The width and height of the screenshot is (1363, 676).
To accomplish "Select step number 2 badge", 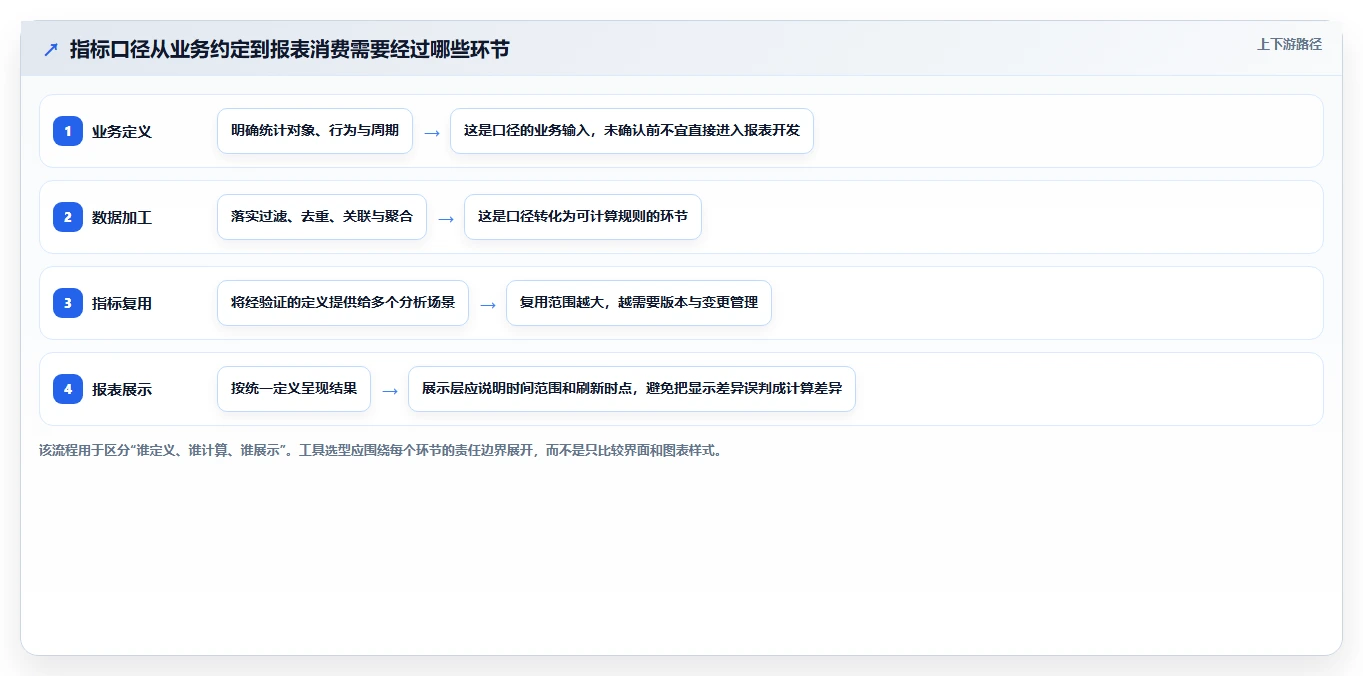I will click(x=68, y=217).
